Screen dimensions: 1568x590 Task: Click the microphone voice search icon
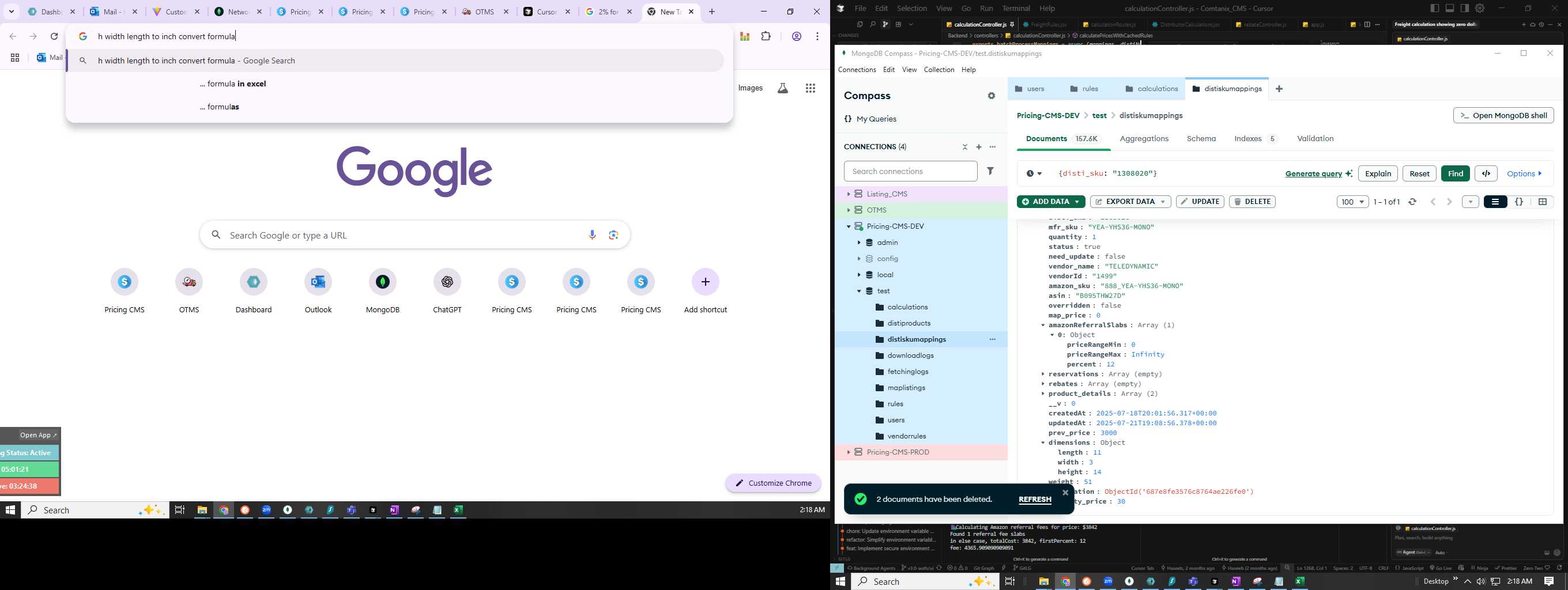592,236
